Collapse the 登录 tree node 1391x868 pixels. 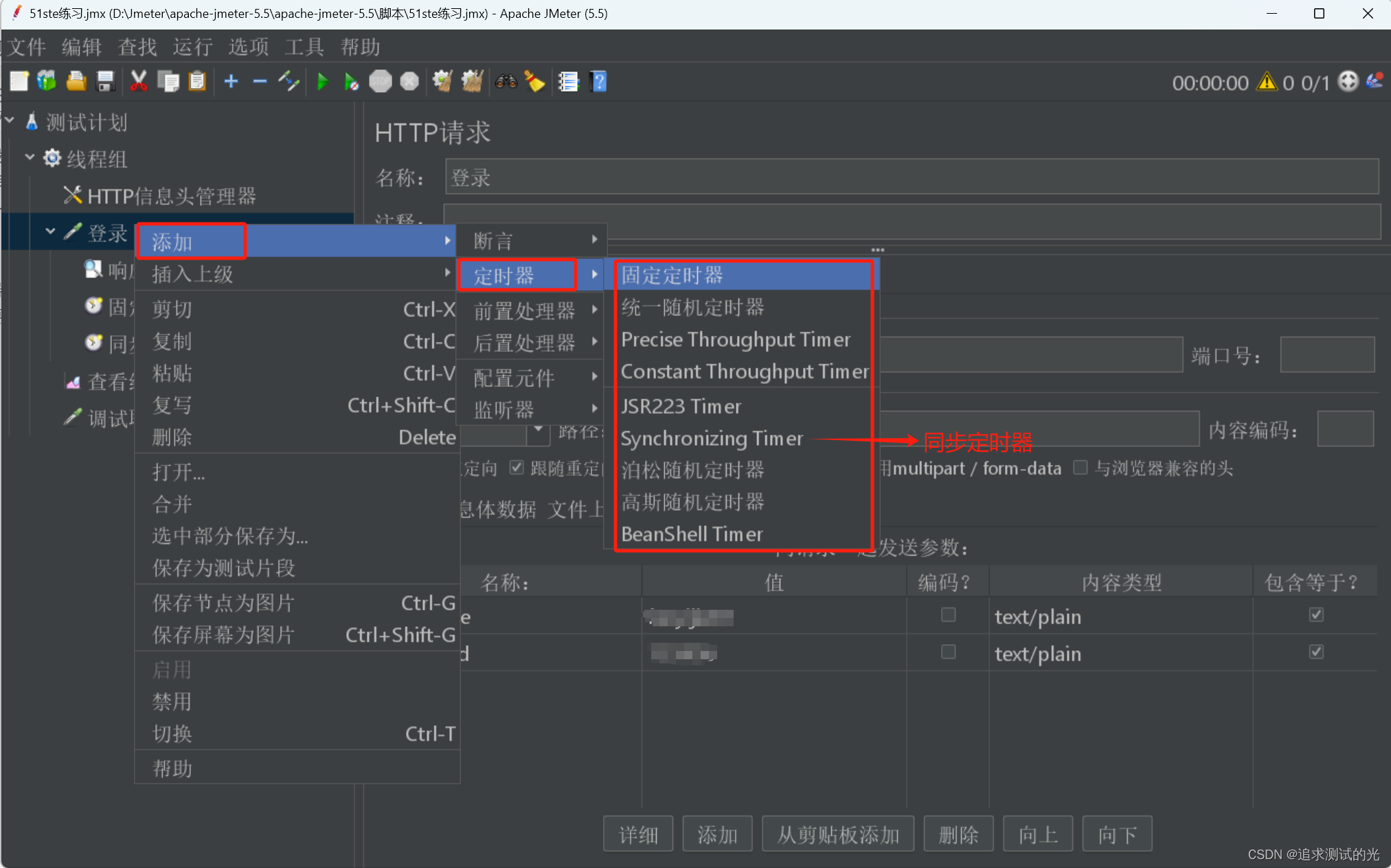click(50, 231)
